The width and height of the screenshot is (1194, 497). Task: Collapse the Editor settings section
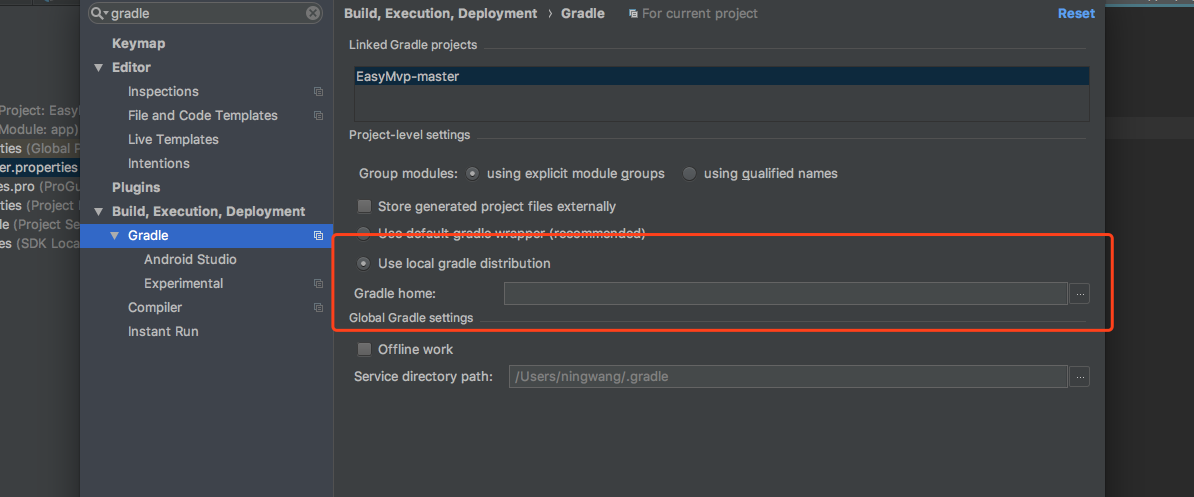click(x=98, y=68)
